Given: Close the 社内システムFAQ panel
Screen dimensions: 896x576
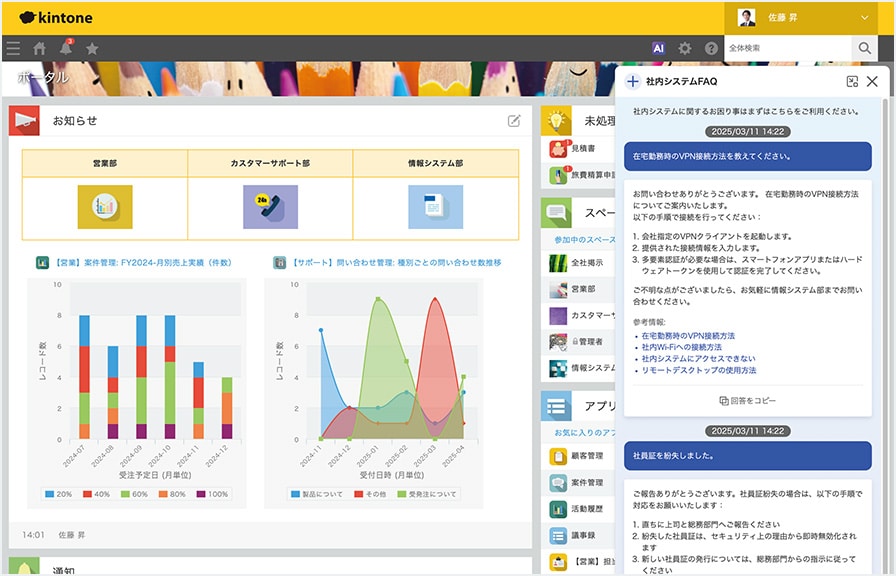Looking at the screenshot, I should point(872,82).
